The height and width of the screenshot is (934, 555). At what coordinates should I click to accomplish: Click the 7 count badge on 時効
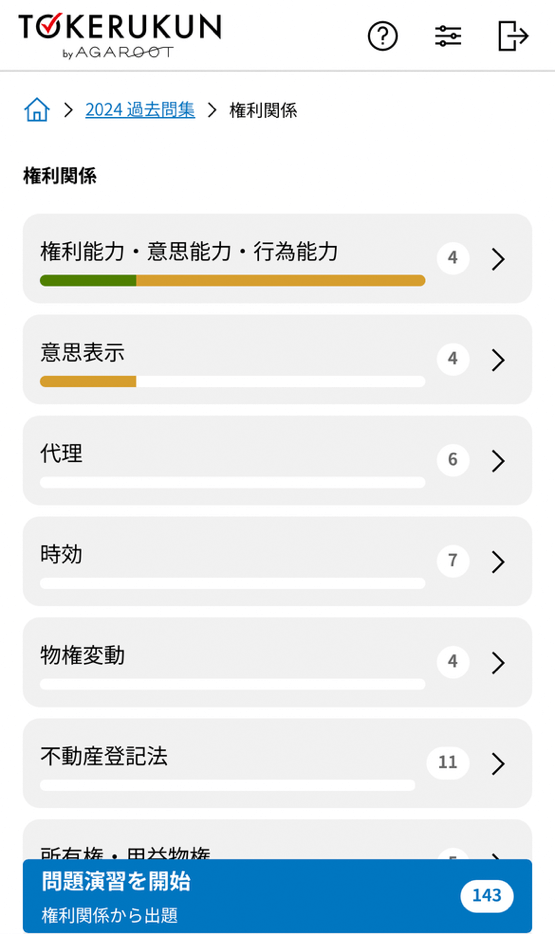click(x=453, y=560)
